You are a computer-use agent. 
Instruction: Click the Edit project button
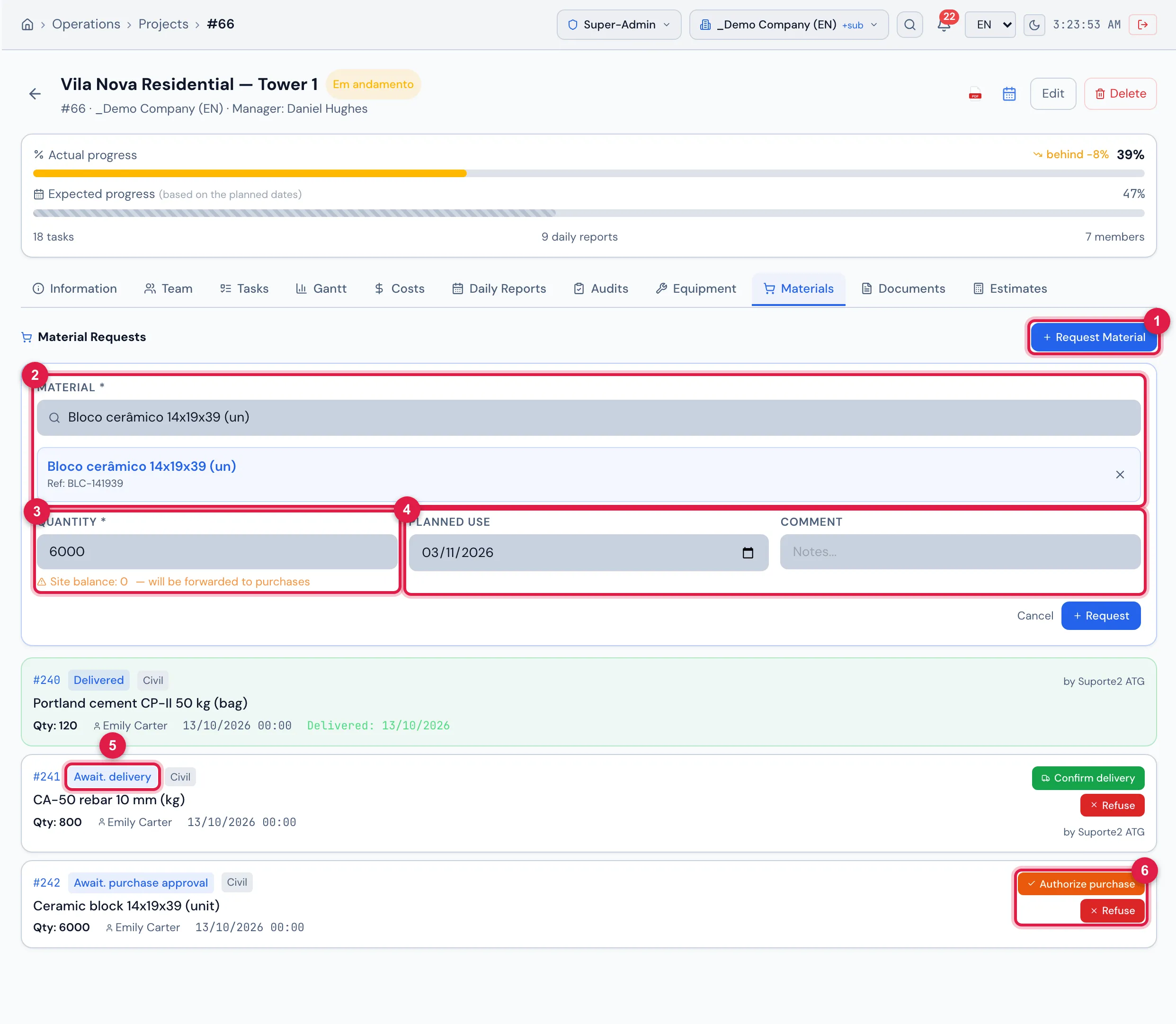click(x=1052, y=94)
